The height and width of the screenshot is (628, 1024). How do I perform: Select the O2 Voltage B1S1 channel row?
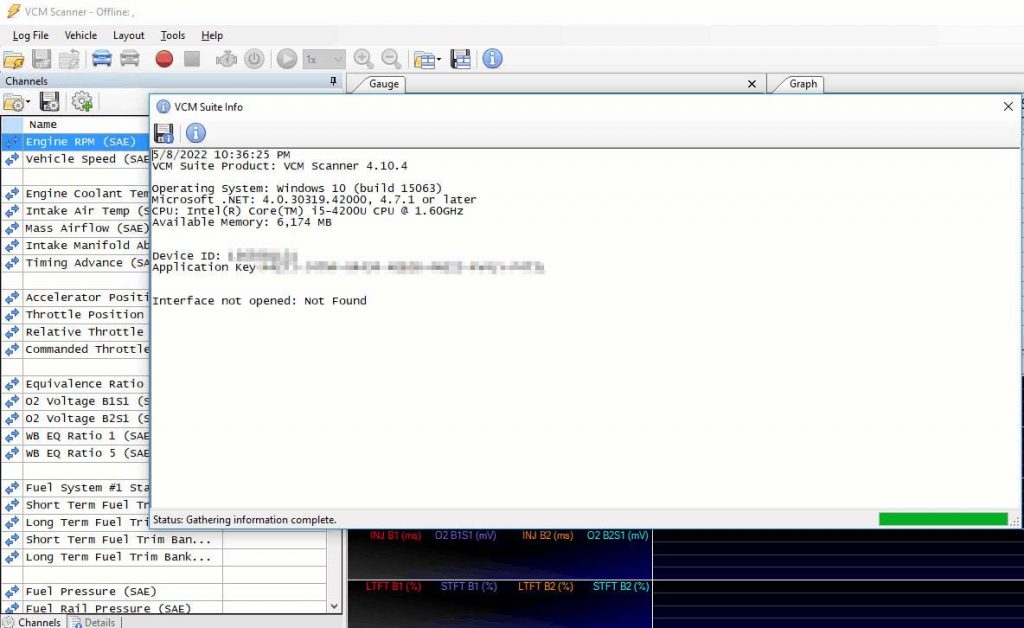click(76, 401)
